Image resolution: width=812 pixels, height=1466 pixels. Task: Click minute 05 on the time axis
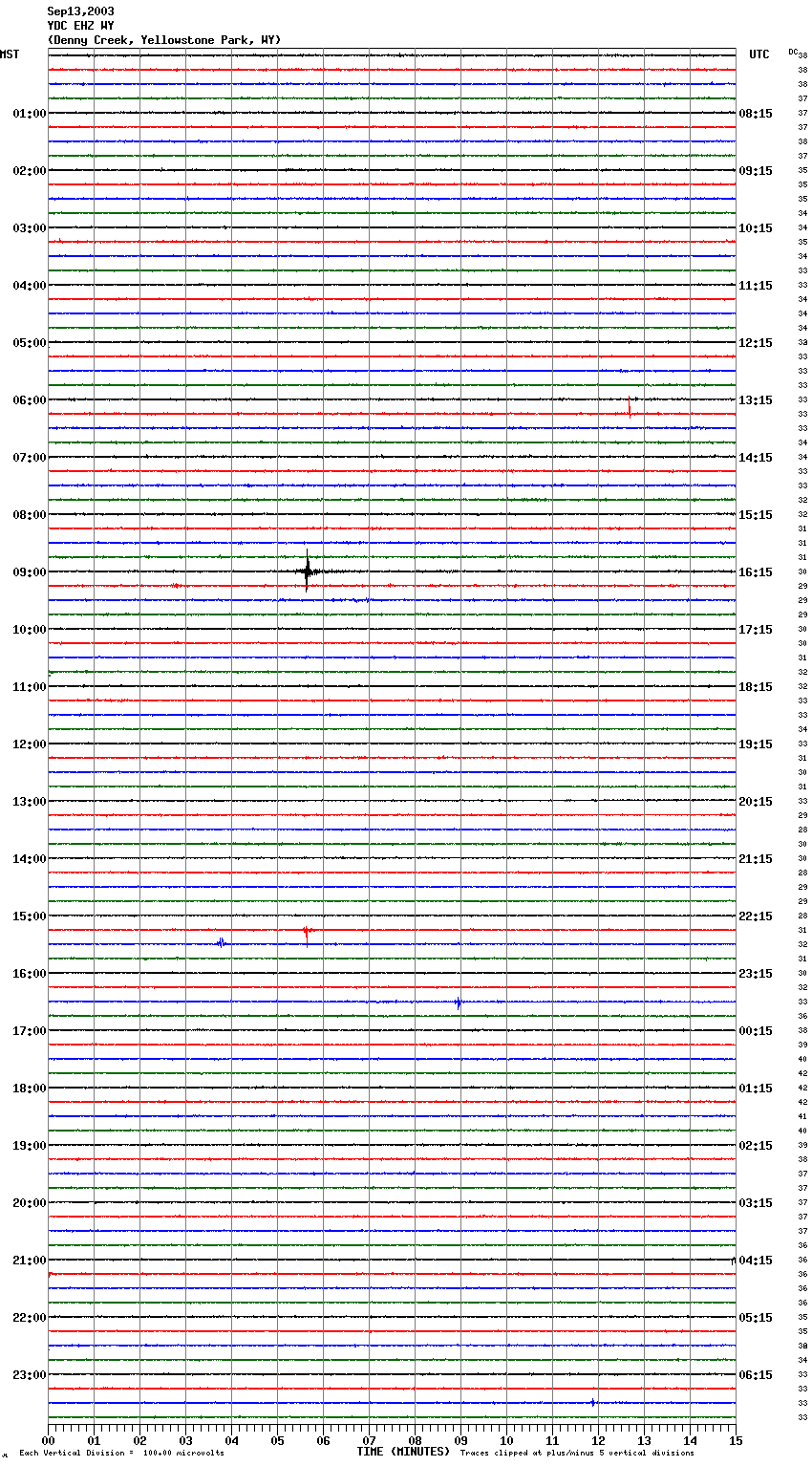(277, 1441)
